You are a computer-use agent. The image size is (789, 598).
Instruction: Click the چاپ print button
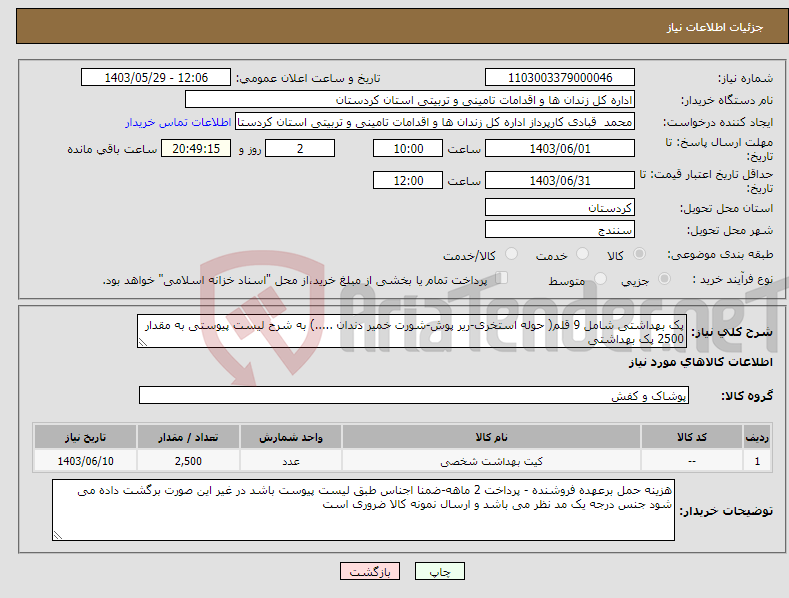440,571
